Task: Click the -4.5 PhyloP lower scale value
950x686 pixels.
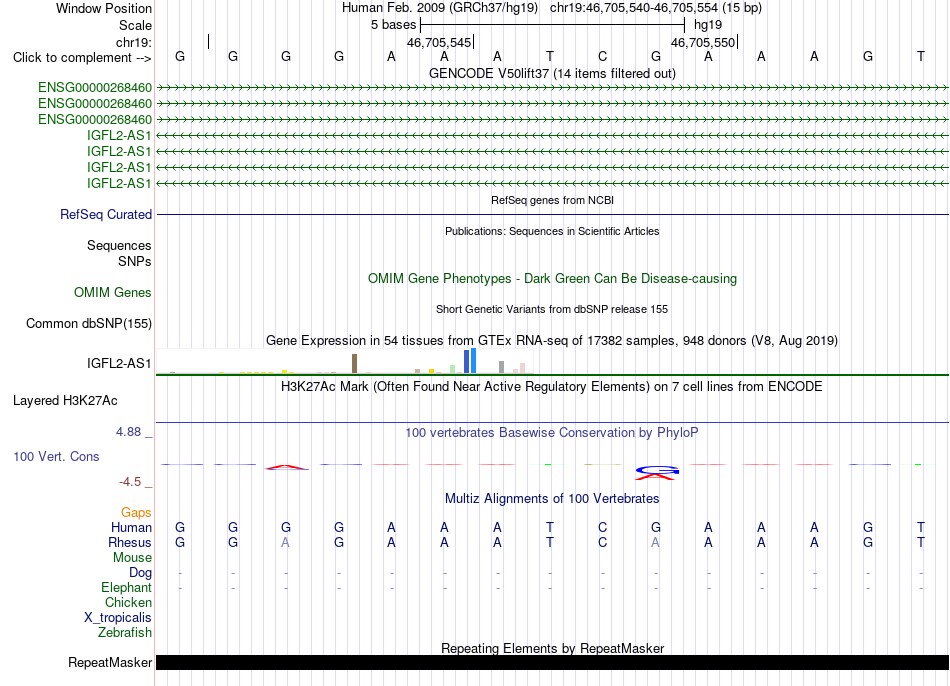Action: [x=130, y=482]
